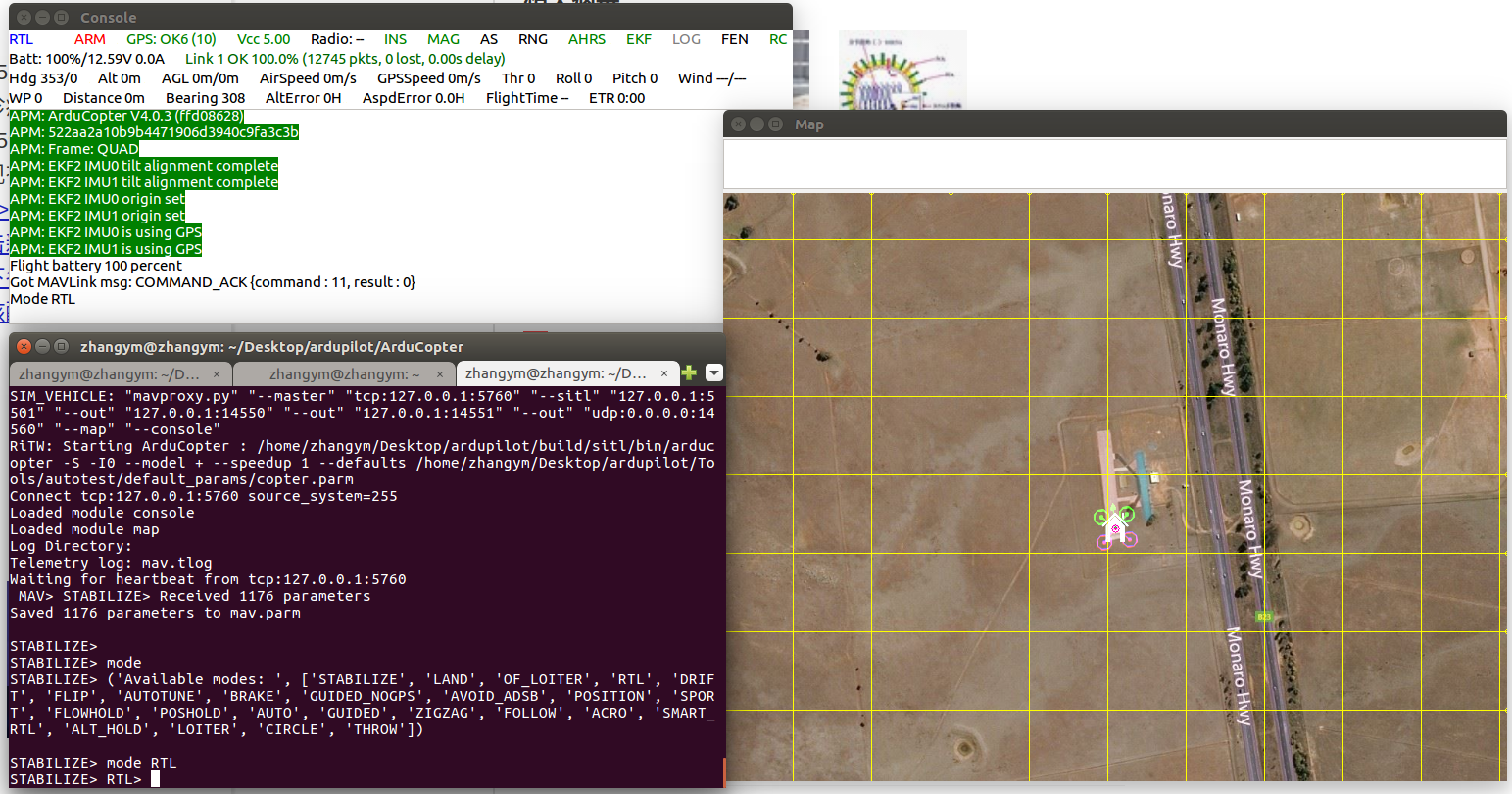This screenshot has width=1512, height=794.
Task: Minimize the Map window
Action: 757,124
